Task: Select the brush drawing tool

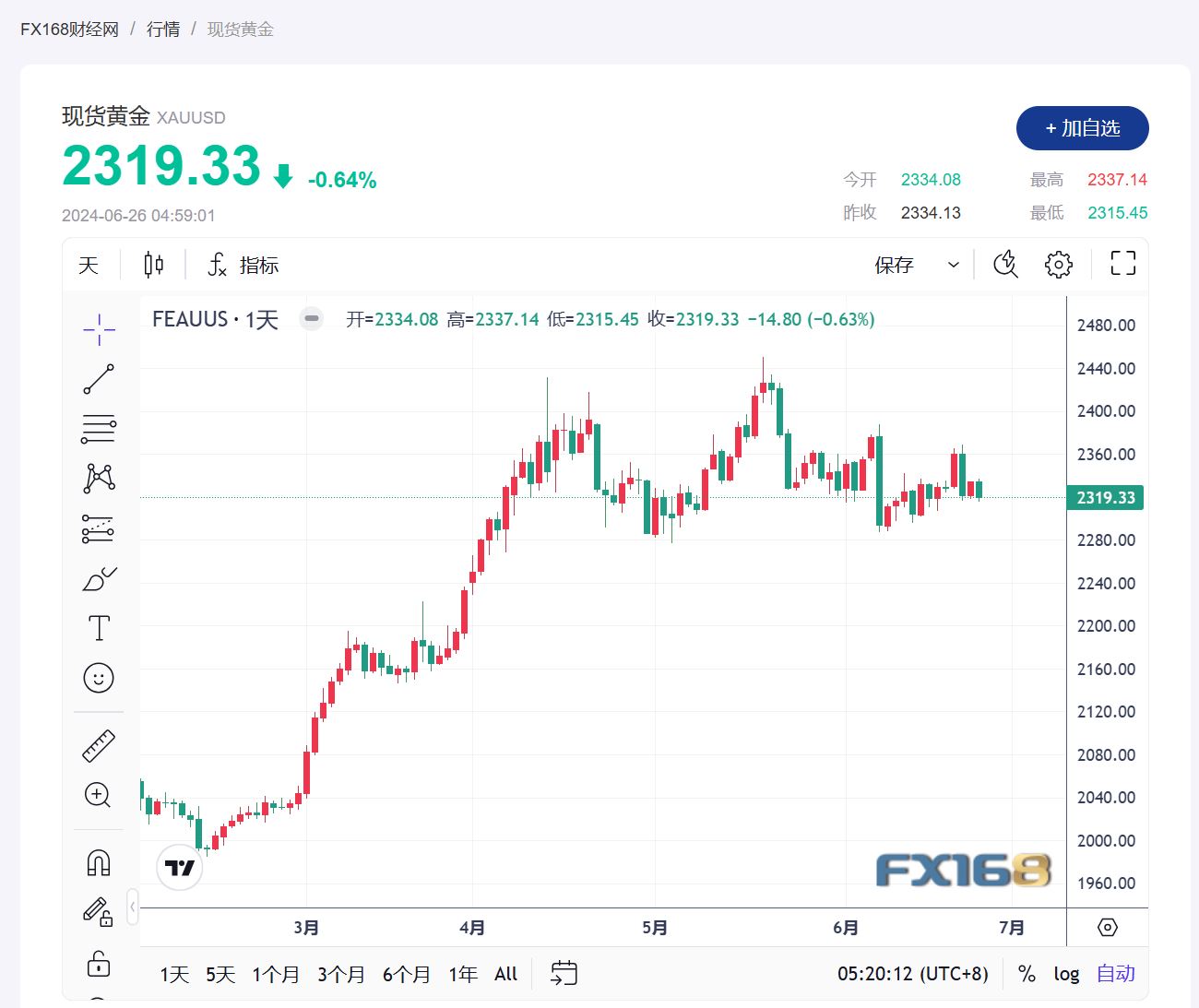Action: pyautogui.click(x=99, y=578)
